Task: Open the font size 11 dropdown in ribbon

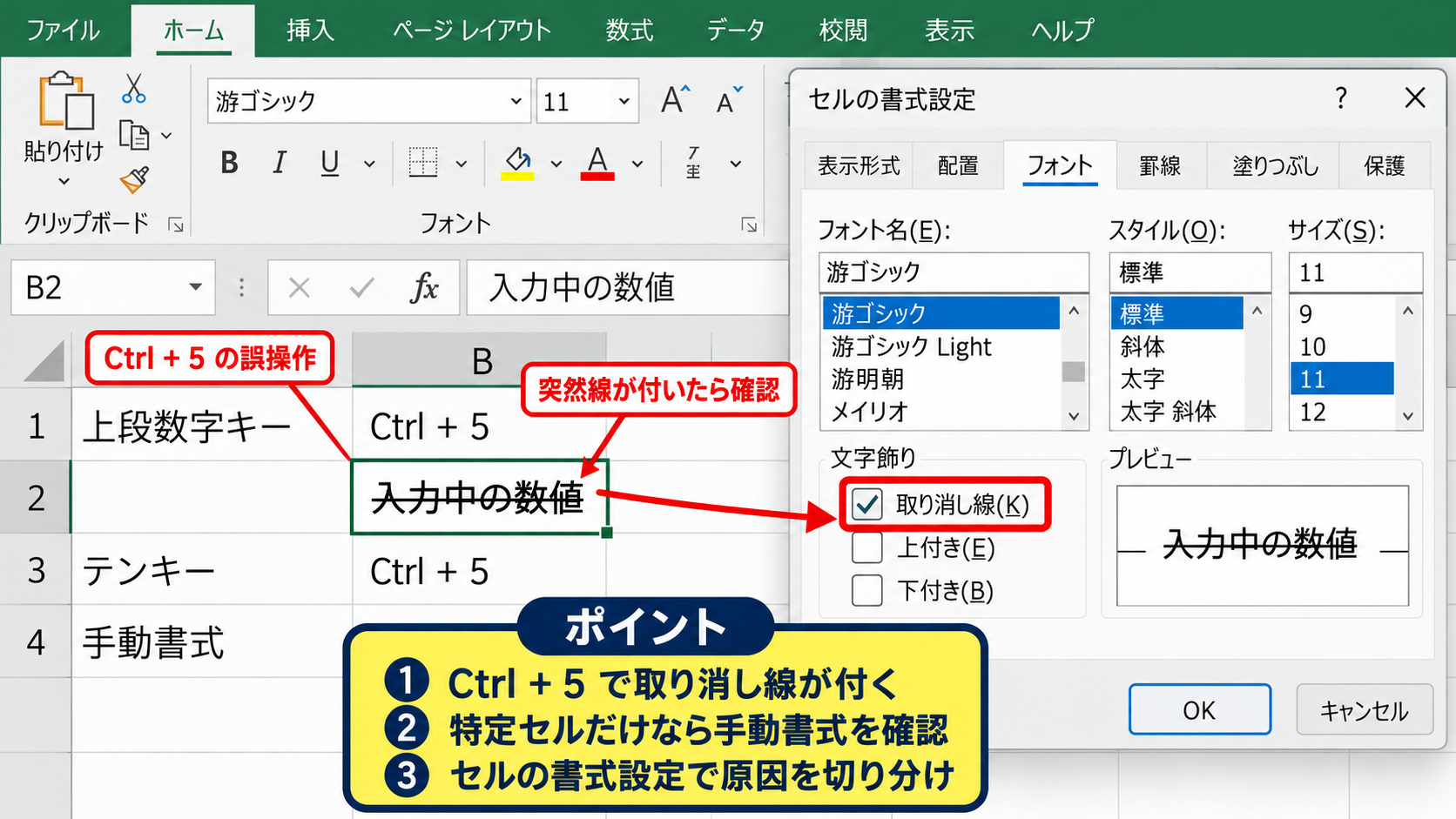Action: tap(624, 101)
